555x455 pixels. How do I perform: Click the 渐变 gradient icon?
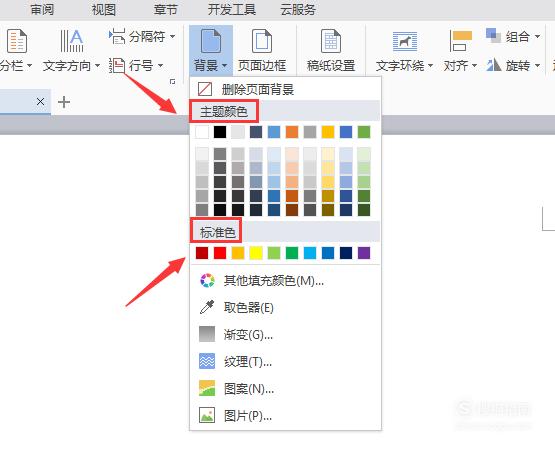coord(207,334)
